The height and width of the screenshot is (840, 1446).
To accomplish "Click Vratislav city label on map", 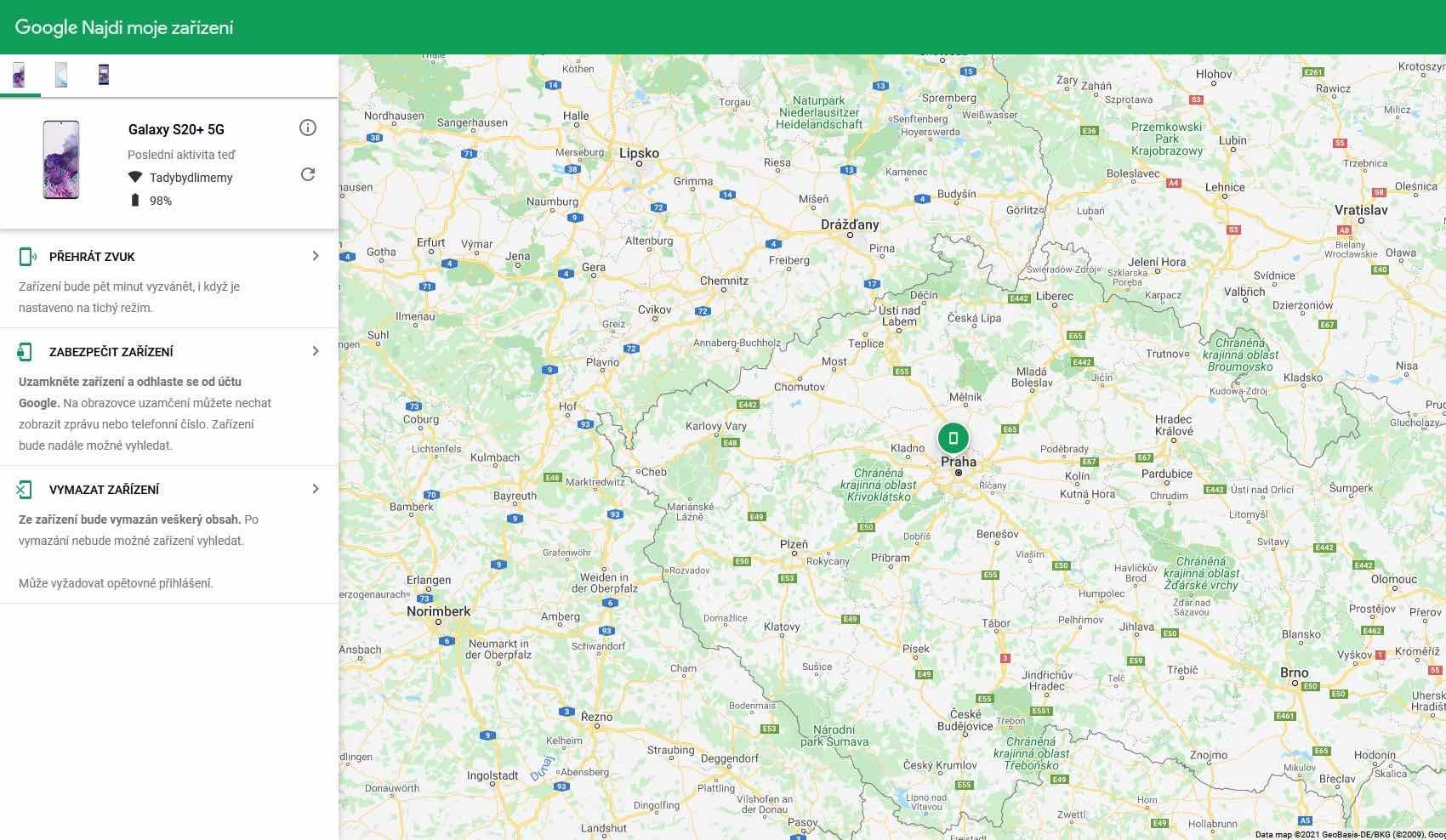I will coord(1361,210).
